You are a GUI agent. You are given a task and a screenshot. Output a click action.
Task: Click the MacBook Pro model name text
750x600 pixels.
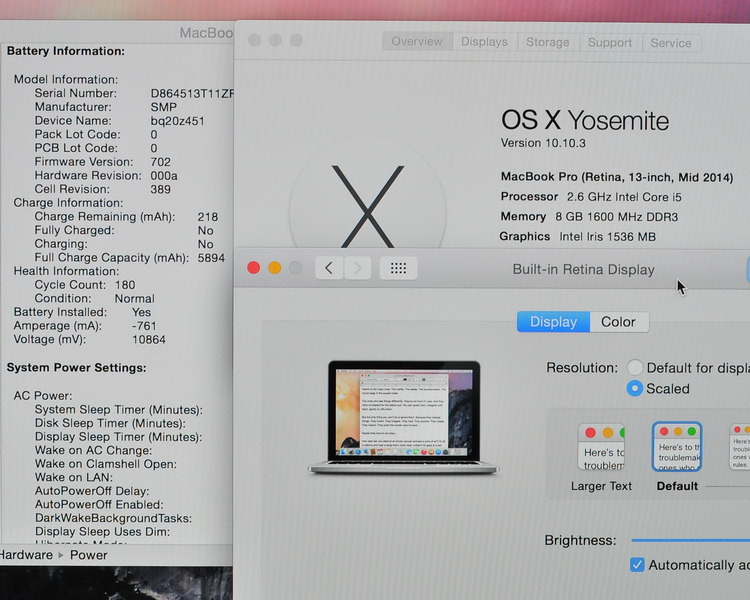(x=617, y=177)
